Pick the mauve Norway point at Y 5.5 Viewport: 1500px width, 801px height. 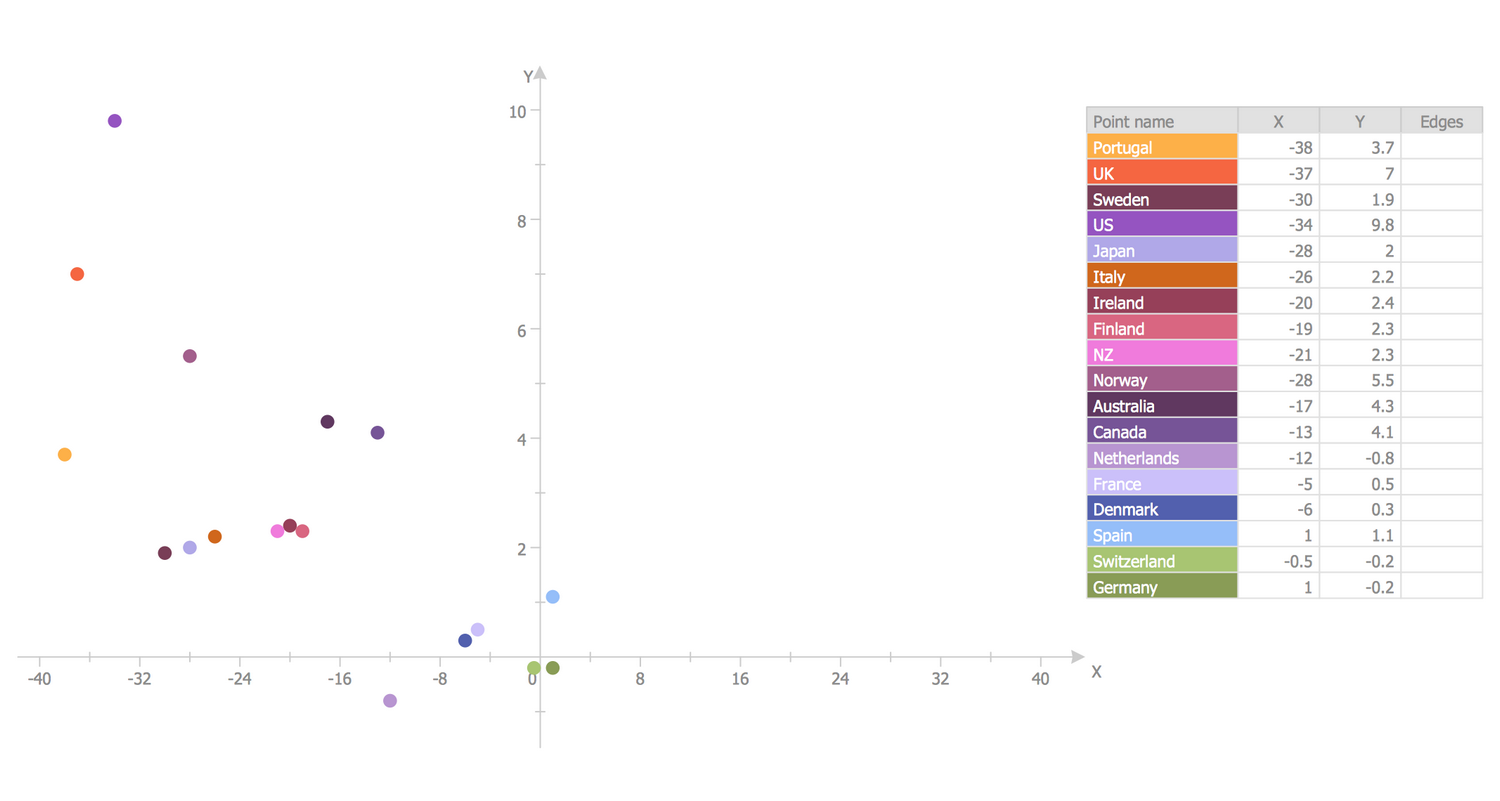click(190, 356)
